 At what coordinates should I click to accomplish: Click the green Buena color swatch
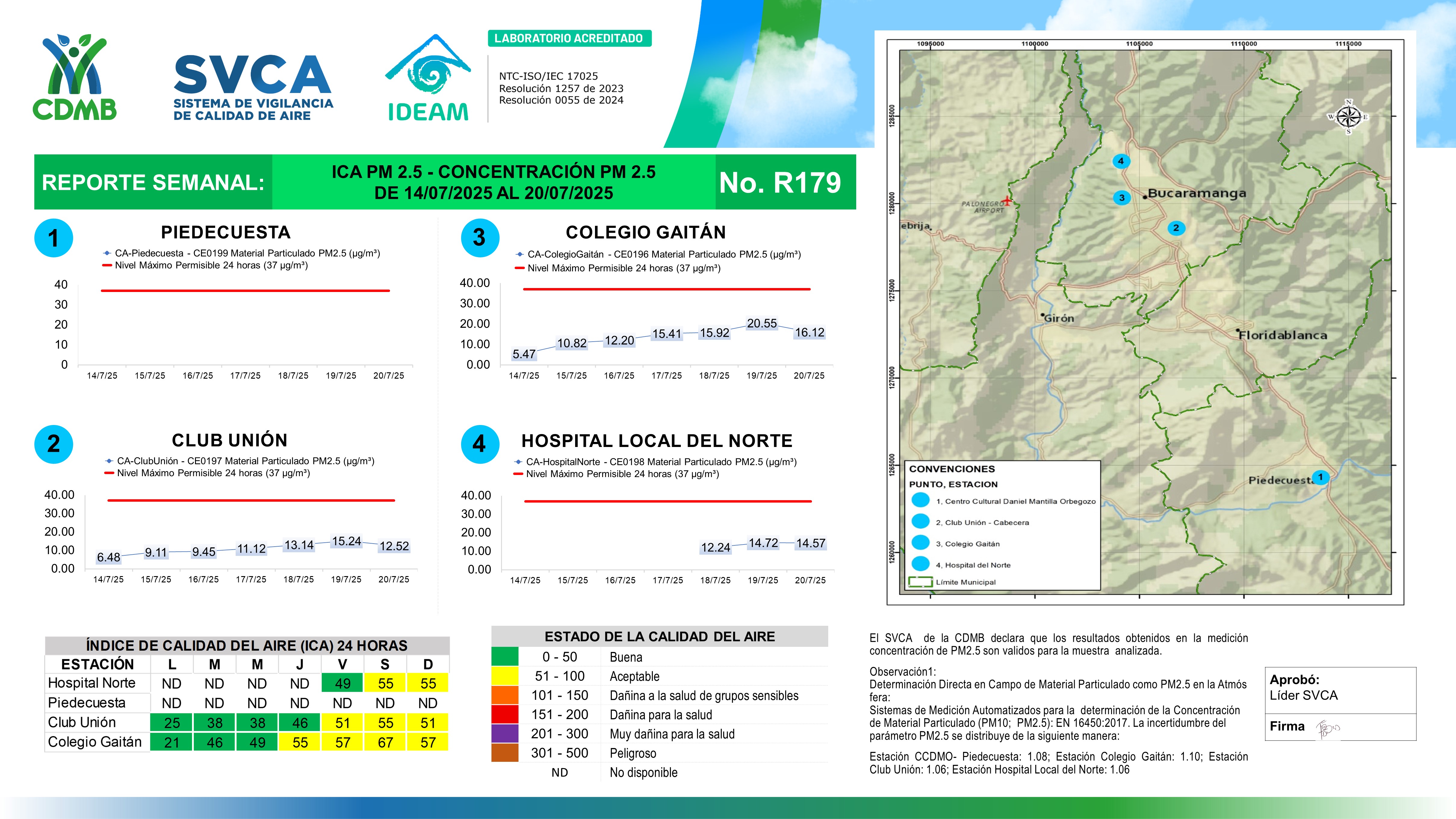coord(505,657)
